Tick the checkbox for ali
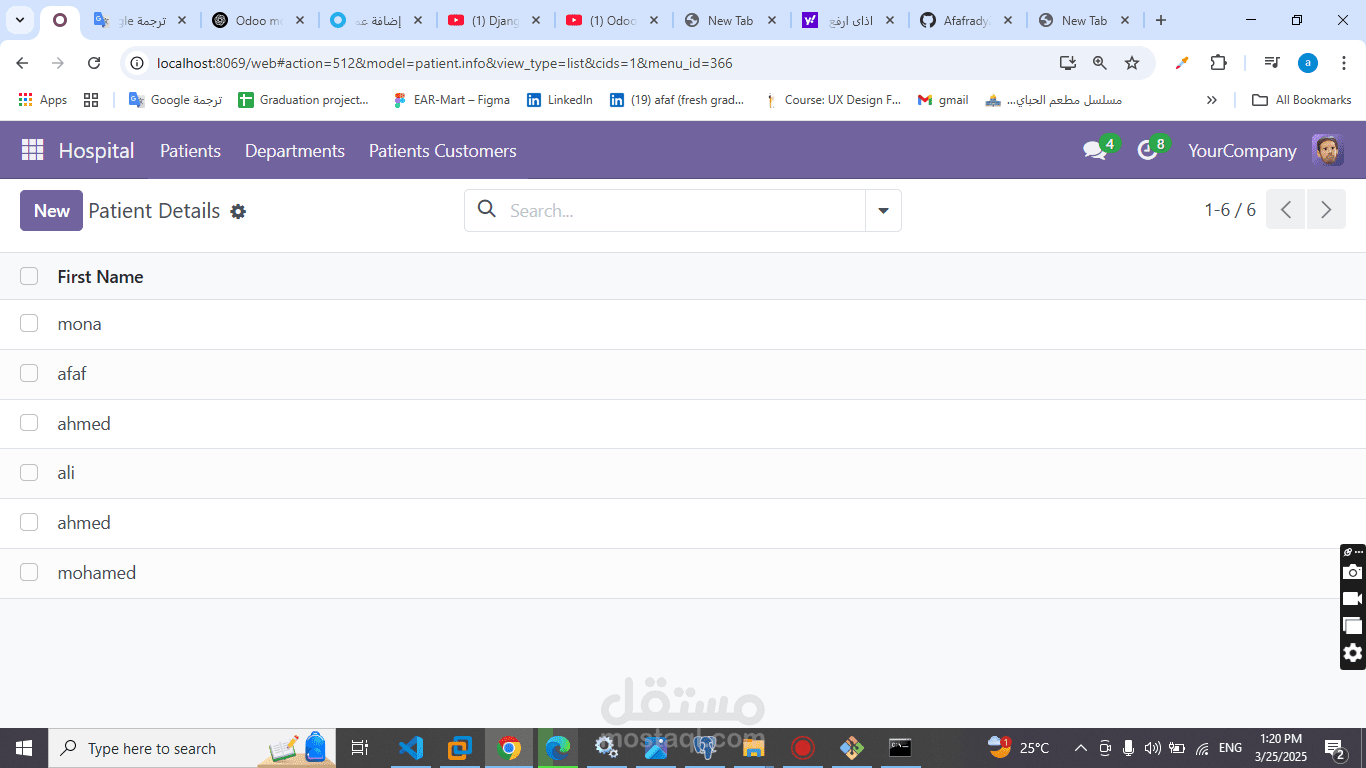 coord(29,472)
